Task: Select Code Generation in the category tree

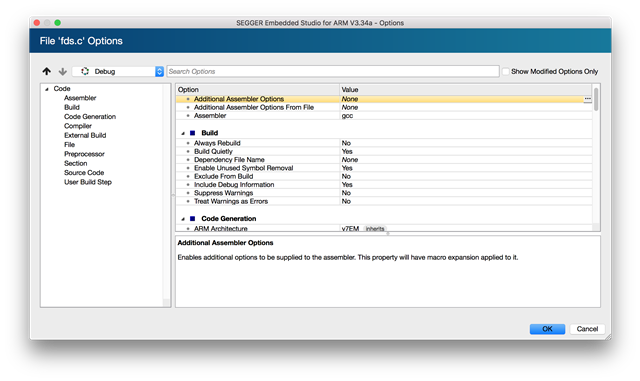Action: pos(90,117)
